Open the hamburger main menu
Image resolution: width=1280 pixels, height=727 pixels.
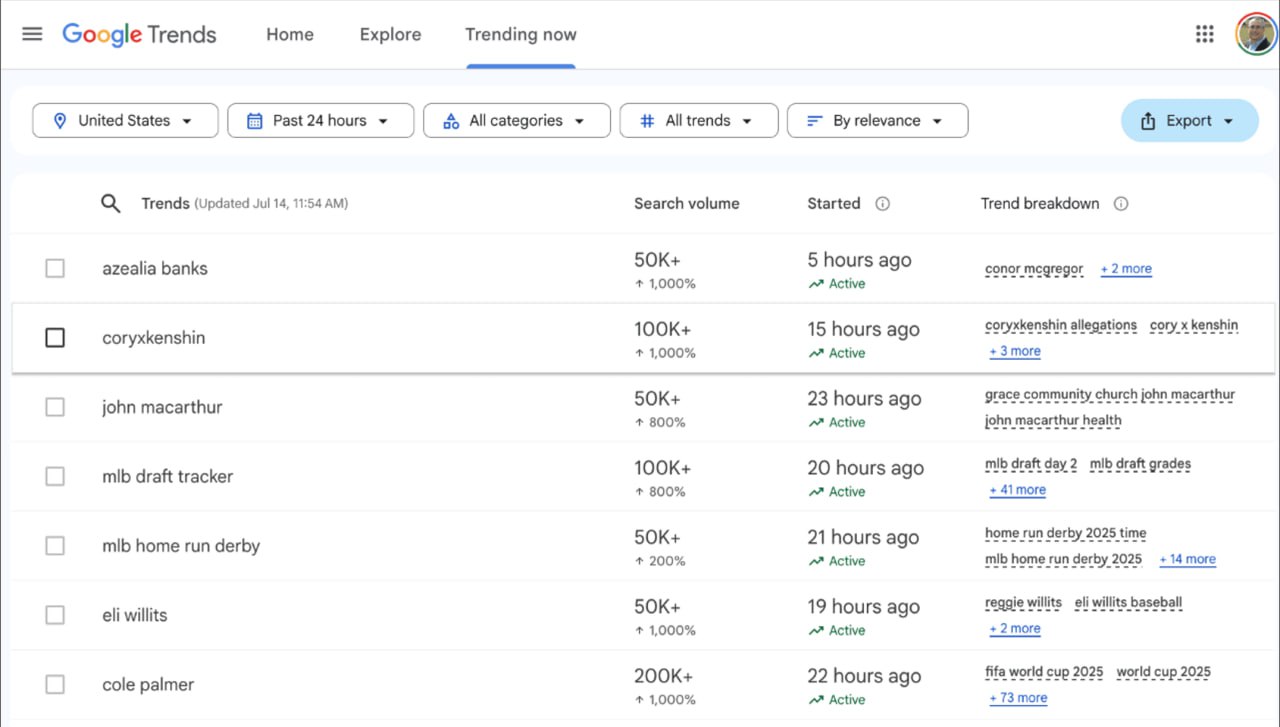click(32, 34)
